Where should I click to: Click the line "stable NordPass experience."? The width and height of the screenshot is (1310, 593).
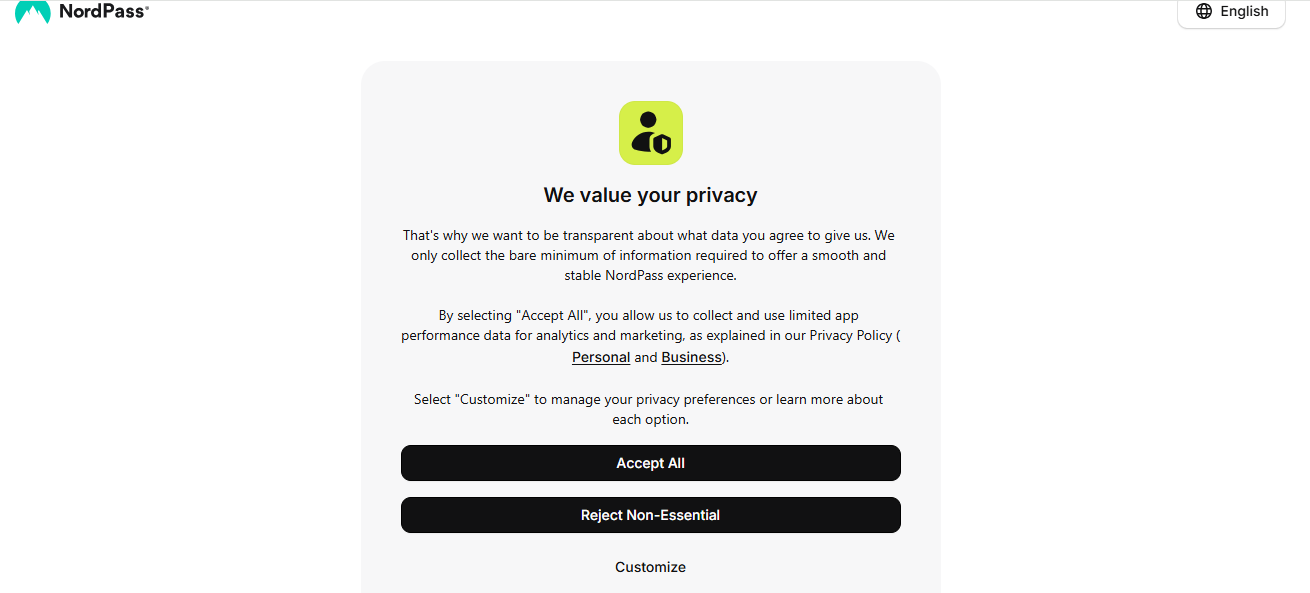tap(651, 275)
